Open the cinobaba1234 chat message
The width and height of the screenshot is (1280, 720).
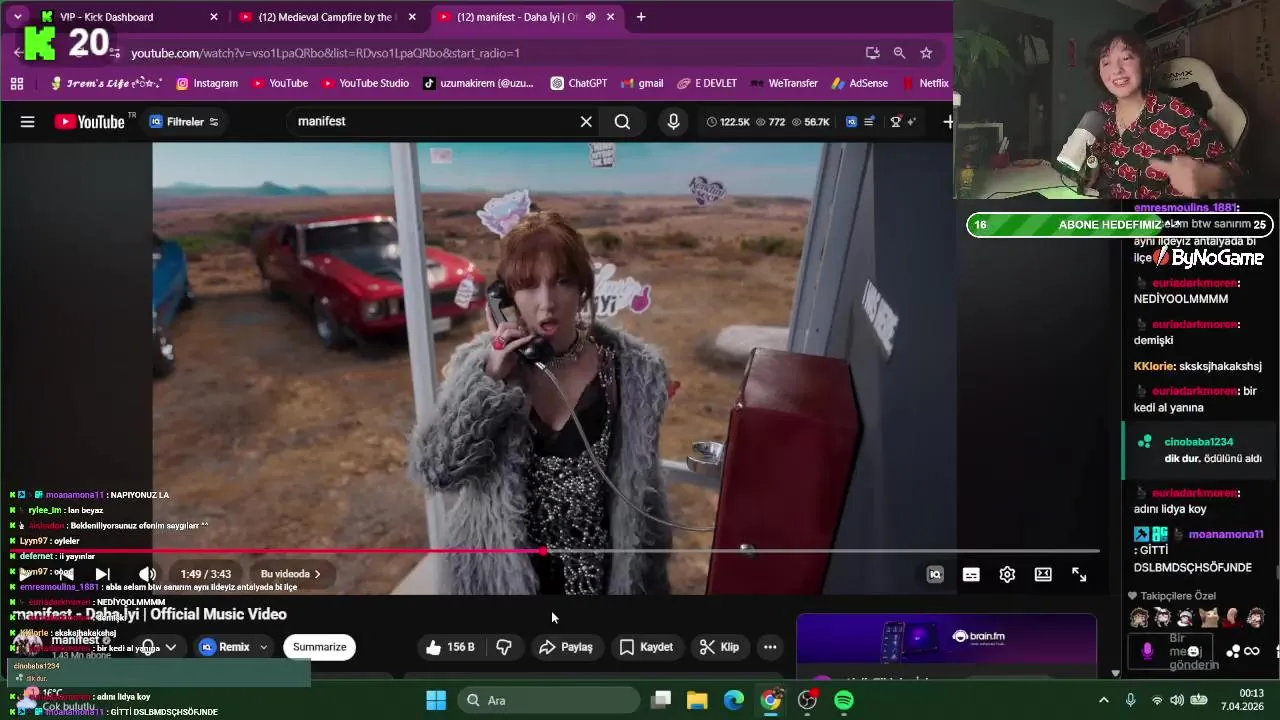tap(1201, 450)
